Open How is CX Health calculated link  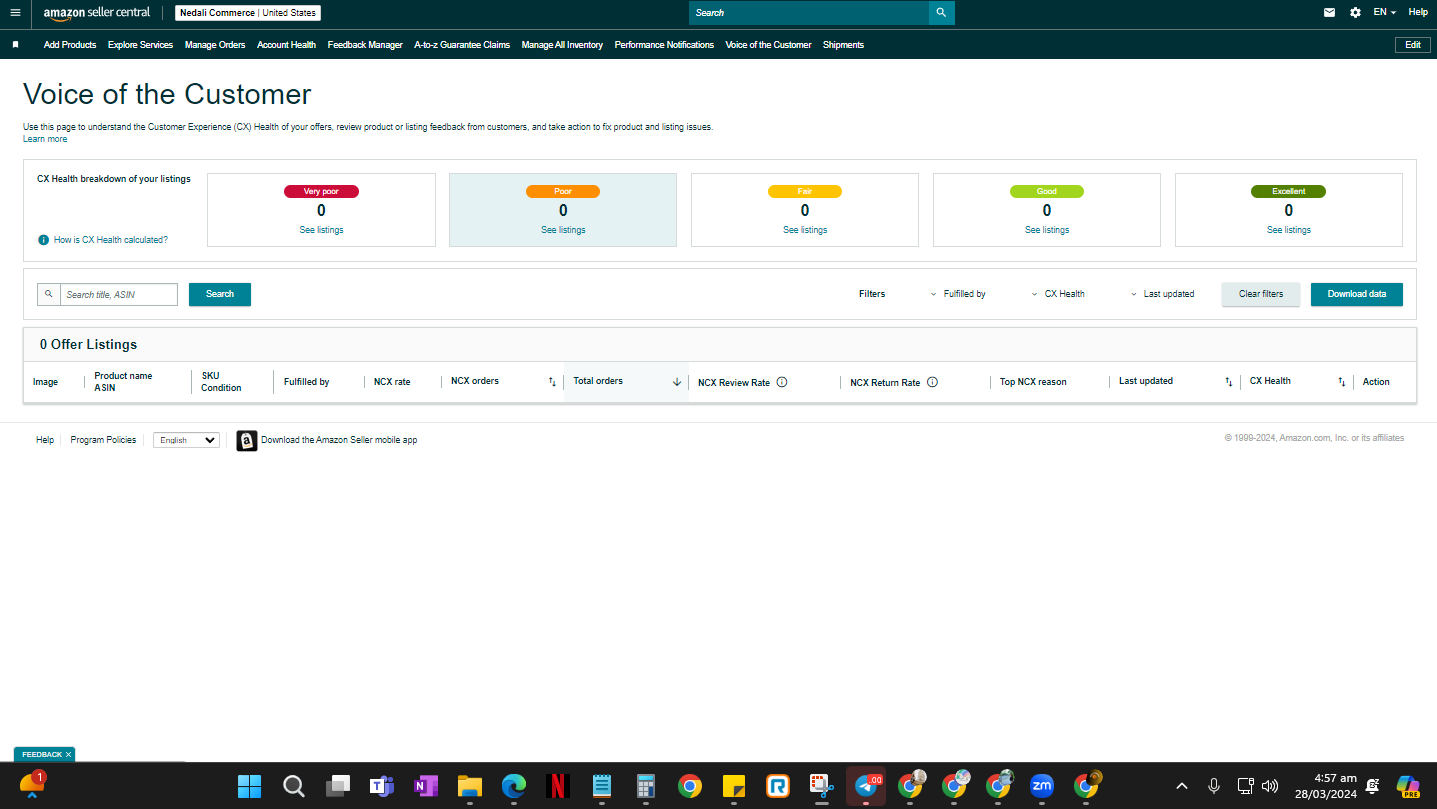pyautogui.click(x=111, y=240)
